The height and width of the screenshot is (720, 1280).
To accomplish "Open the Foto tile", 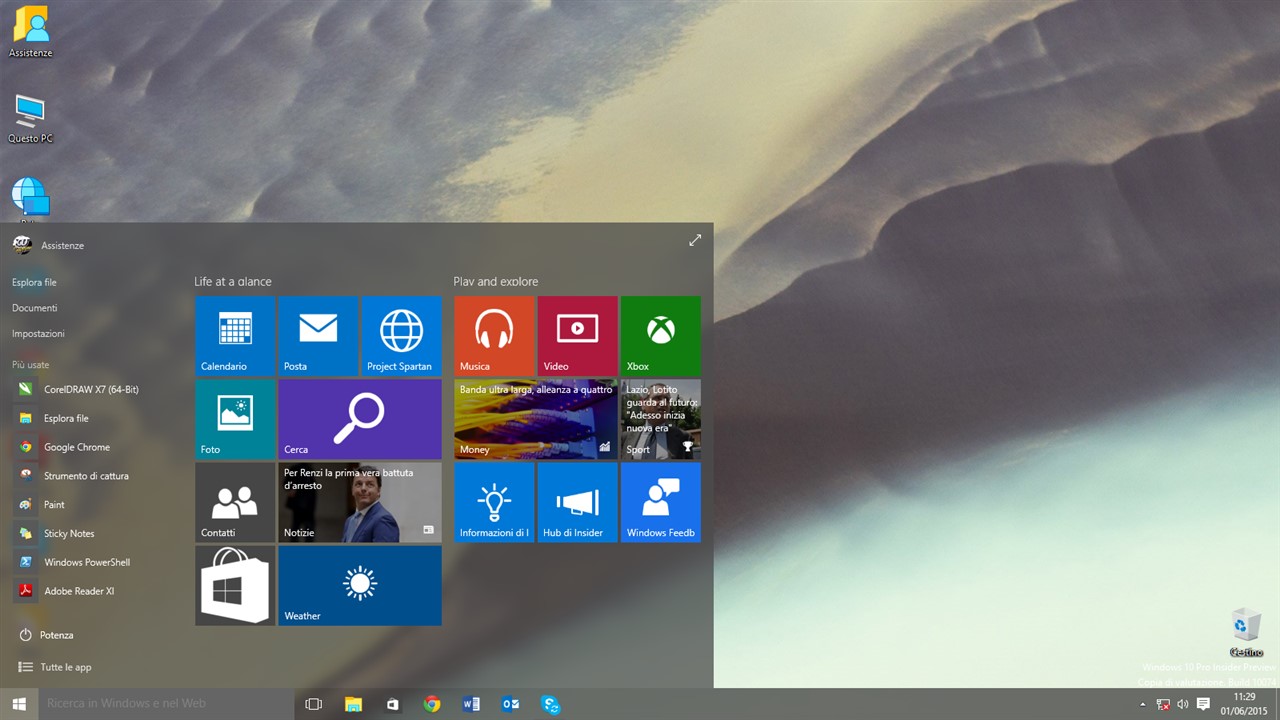I will click(235, 419).
